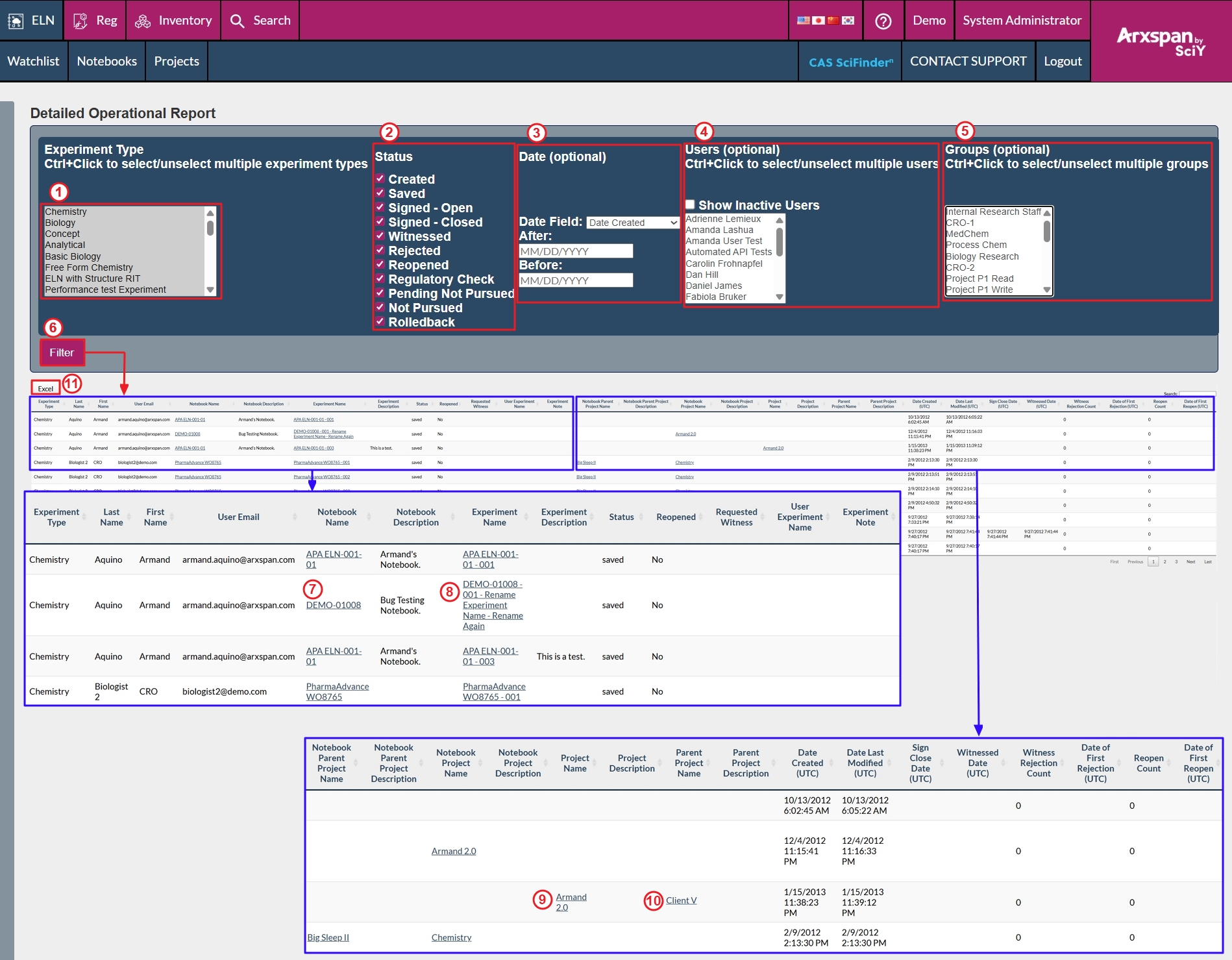The width and height of the screenshot is (1232, 960).
Task: Go to the Projects tab
Action: pos(177,61)
